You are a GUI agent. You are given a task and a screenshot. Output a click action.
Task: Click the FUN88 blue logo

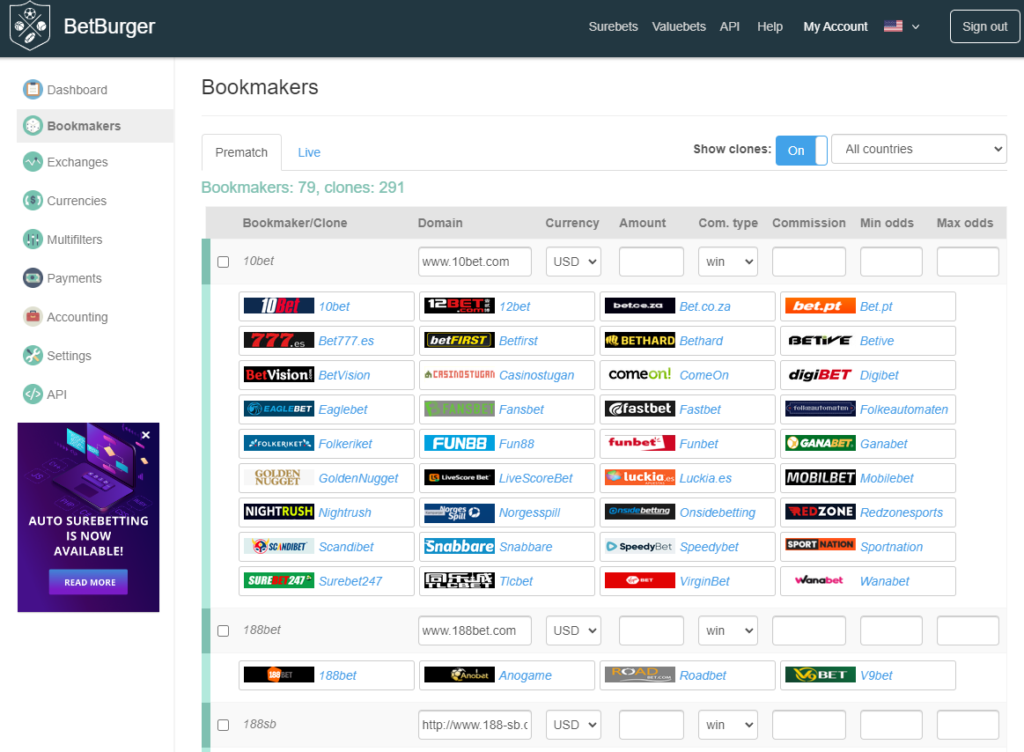click(x=459, y=443)
